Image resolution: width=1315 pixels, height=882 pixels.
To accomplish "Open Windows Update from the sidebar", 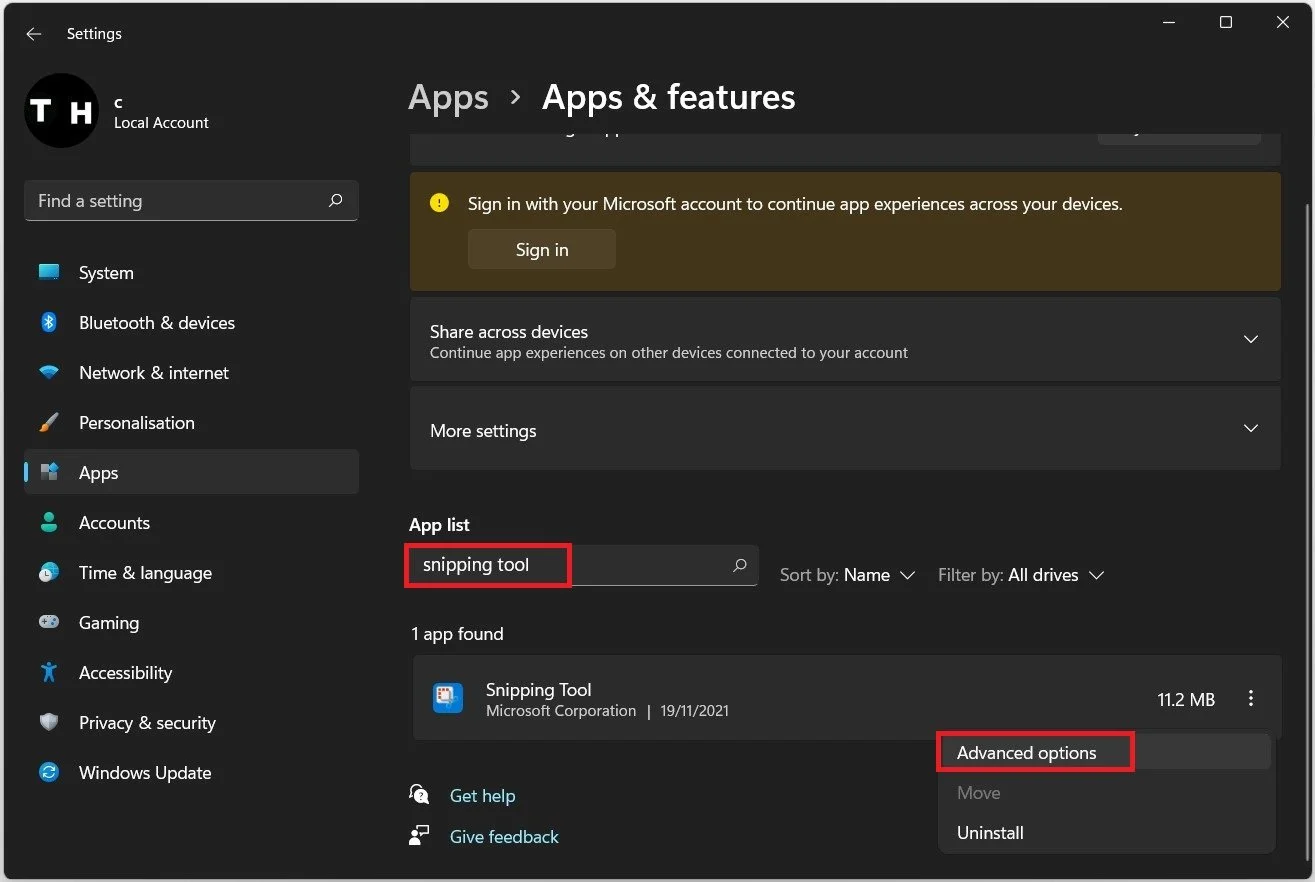I will (48, 772).
